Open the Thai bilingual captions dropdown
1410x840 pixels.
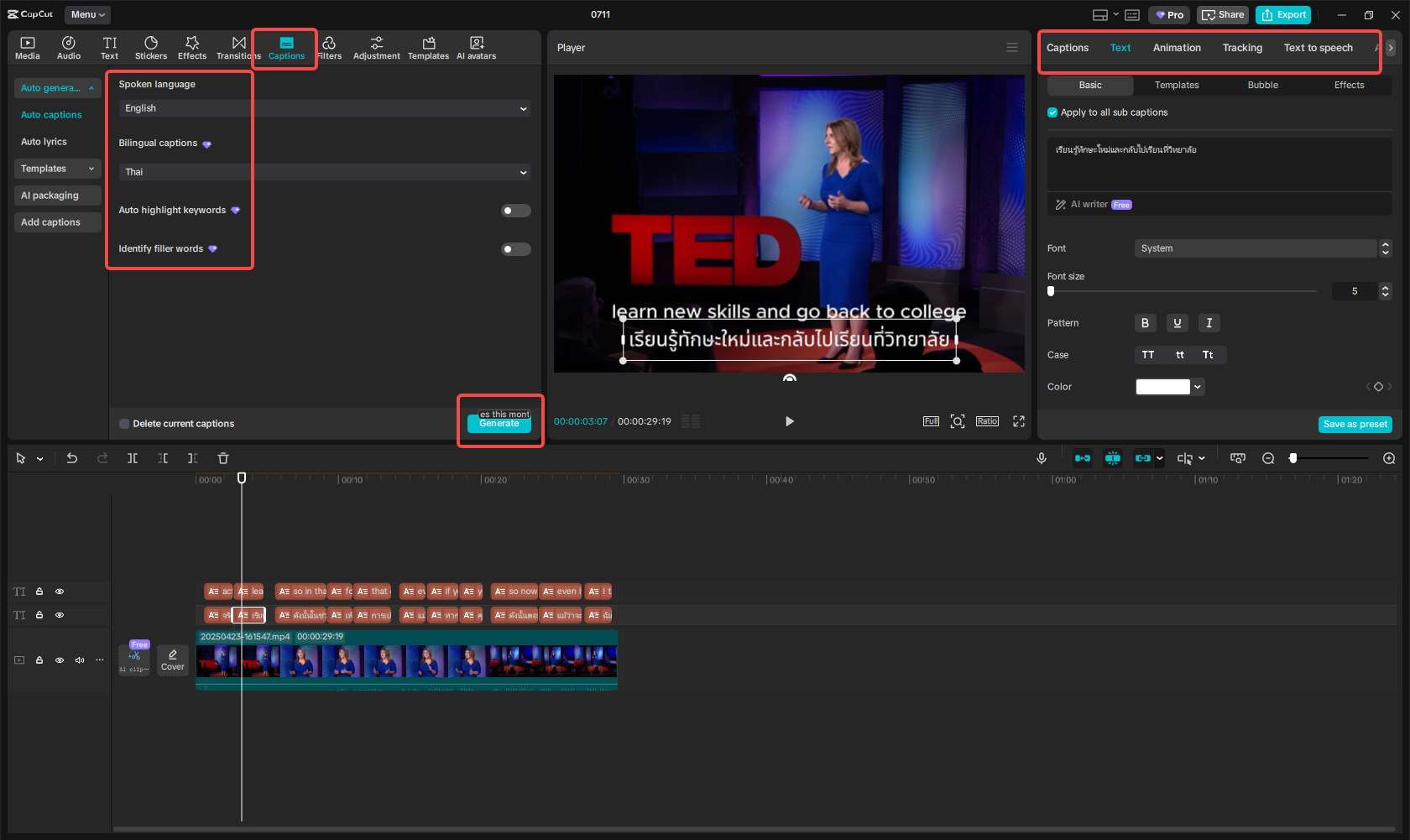coord(321,172)
